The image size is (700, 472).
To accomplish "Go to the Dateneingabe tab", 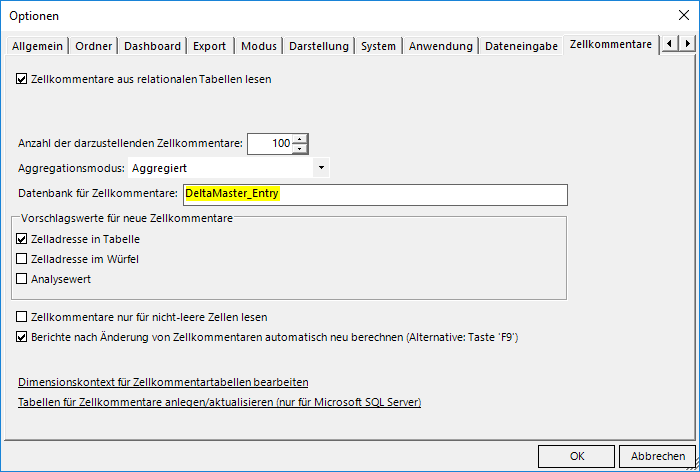I will click(x=521, y=46).
